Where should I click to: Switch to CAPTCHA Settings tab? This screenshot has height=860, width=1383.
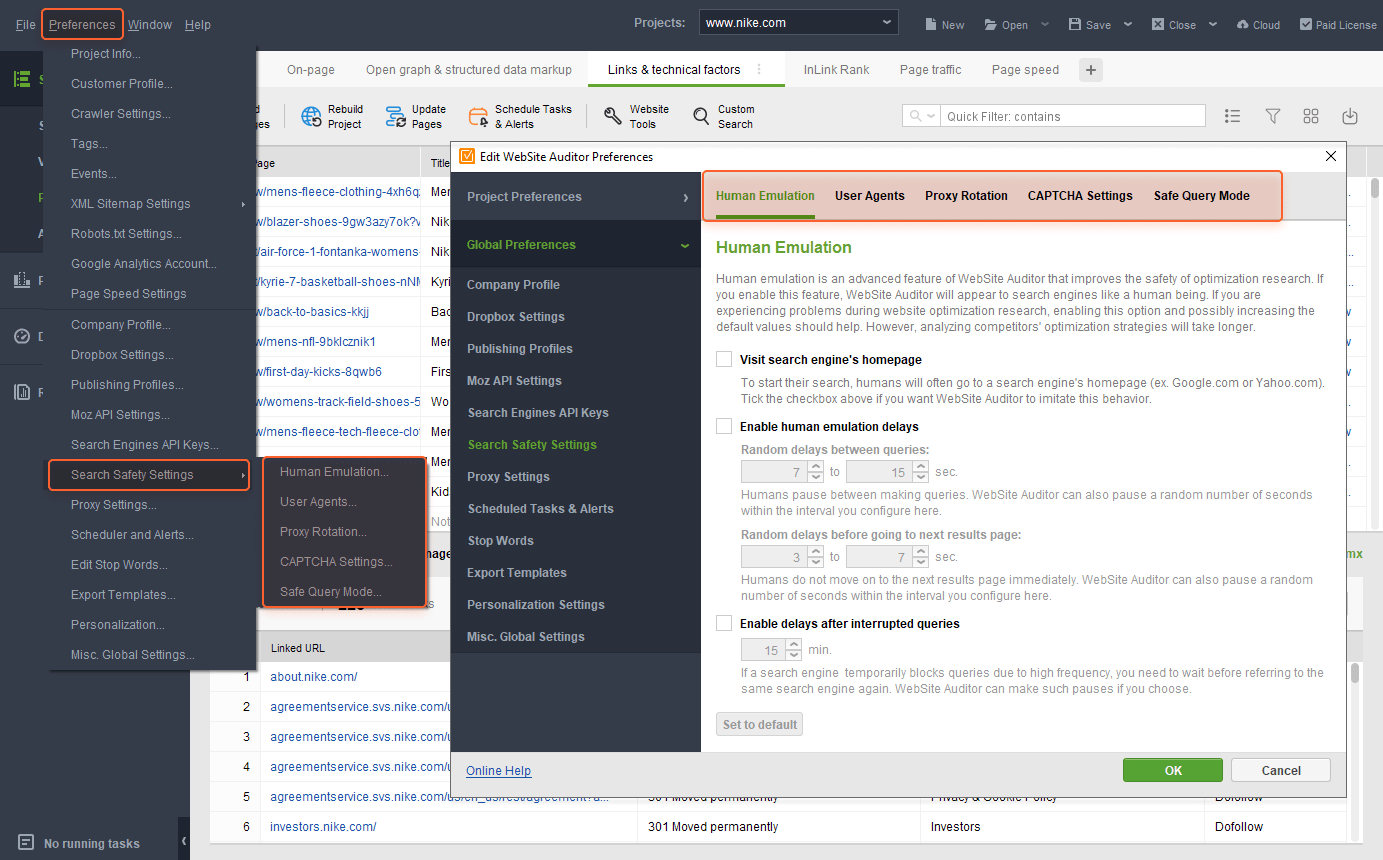click(x=1080, y=196)
